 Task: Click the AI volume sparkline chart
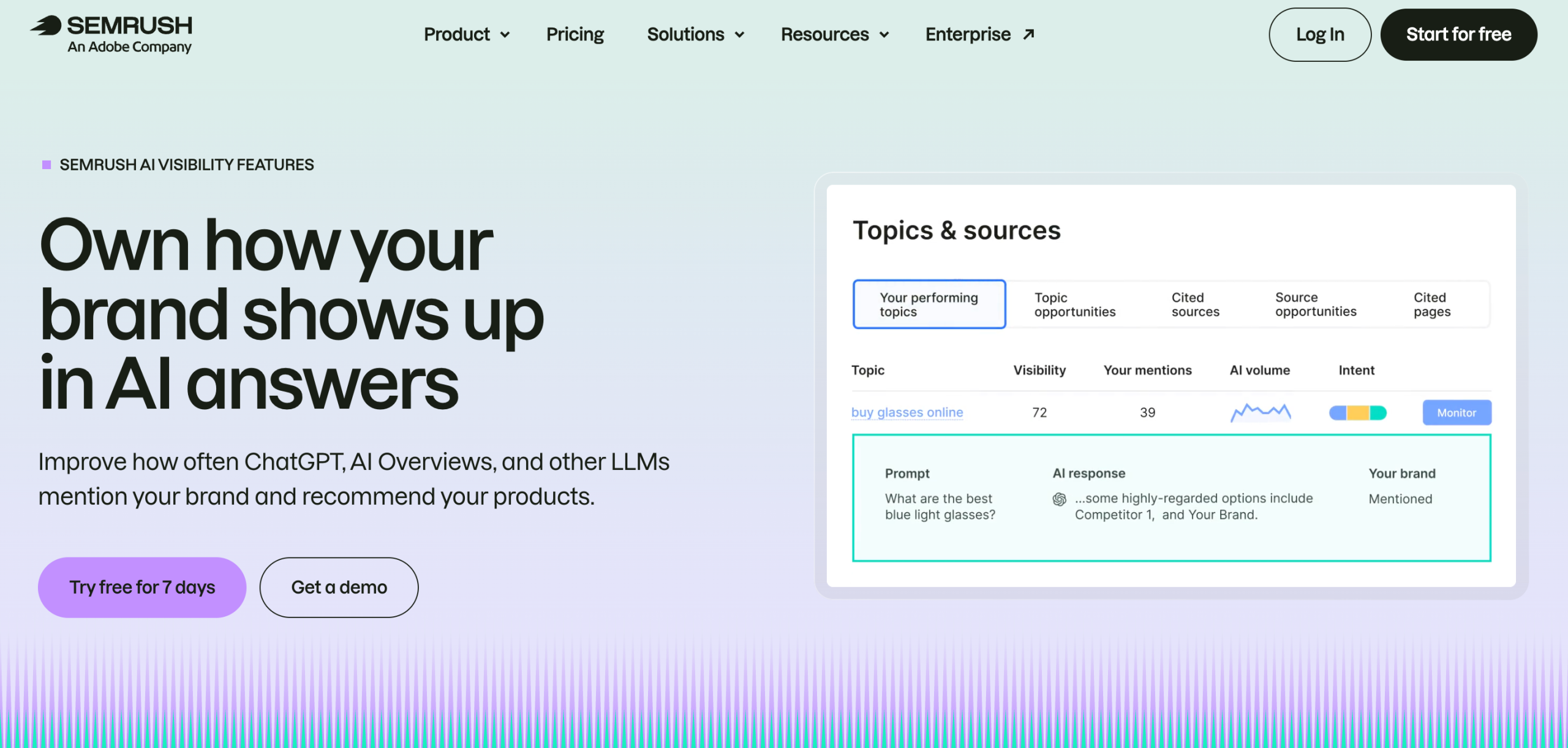1261,412
